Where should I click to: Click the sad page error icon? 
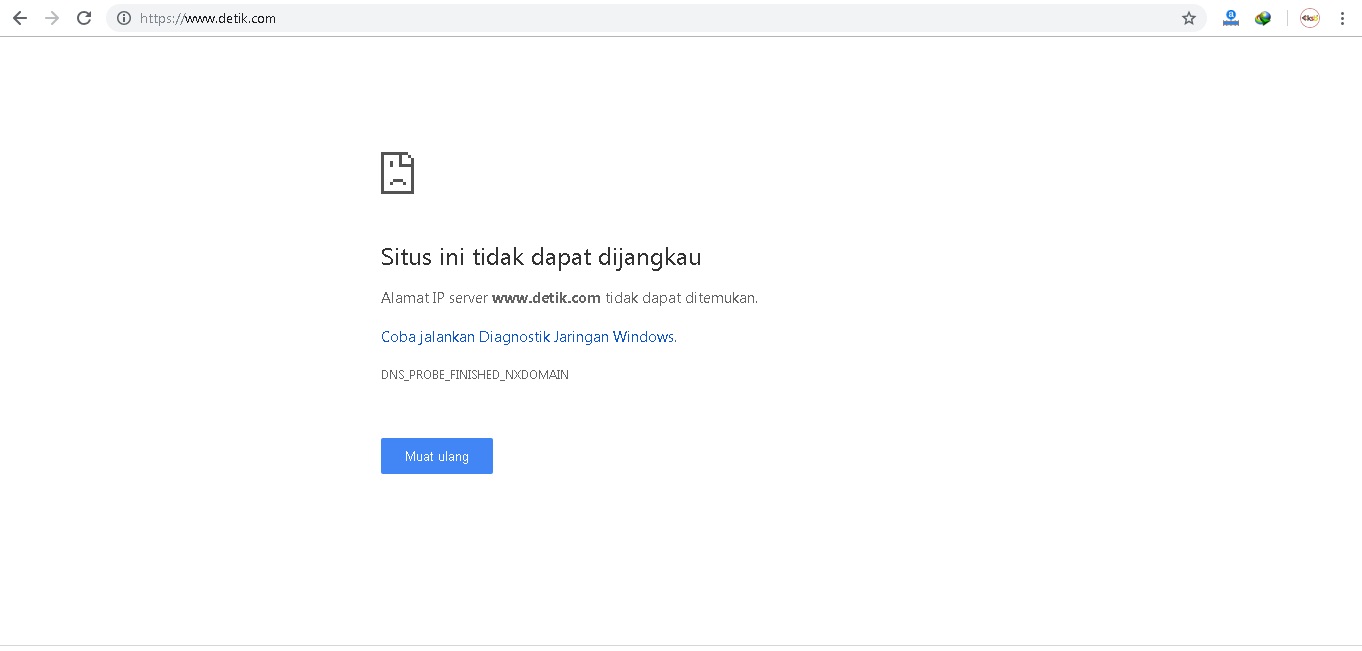397,173
